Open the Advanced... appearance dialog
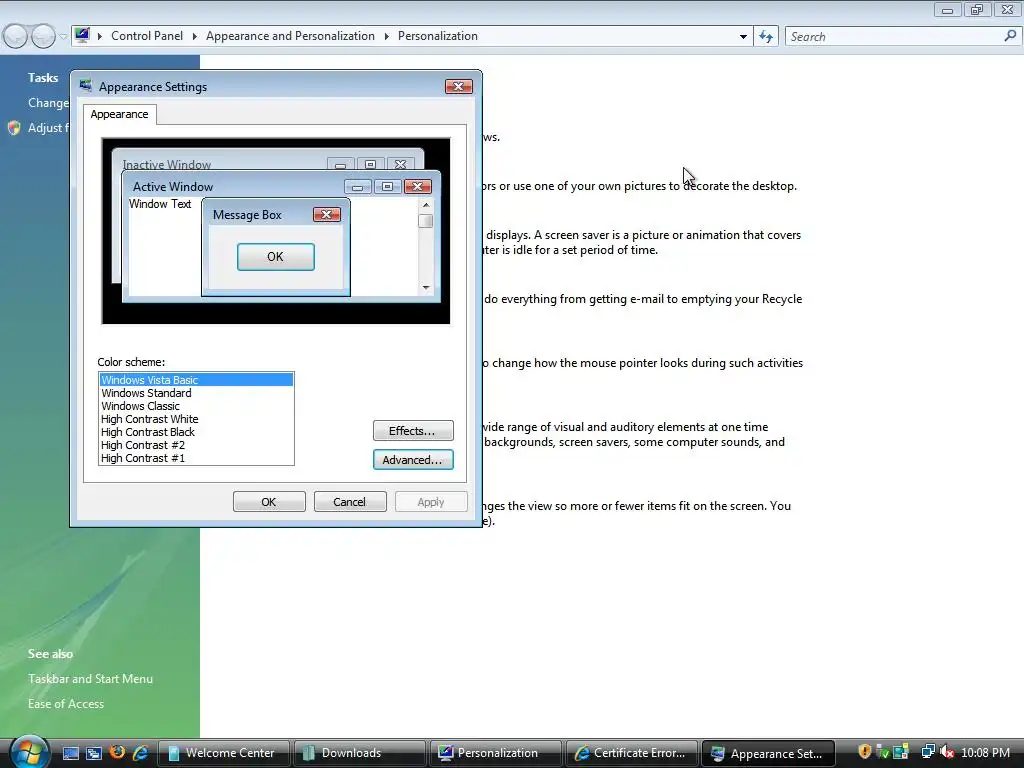This screenshot has width=1024, height=768. pyautogui.click(x=413, y=460)
